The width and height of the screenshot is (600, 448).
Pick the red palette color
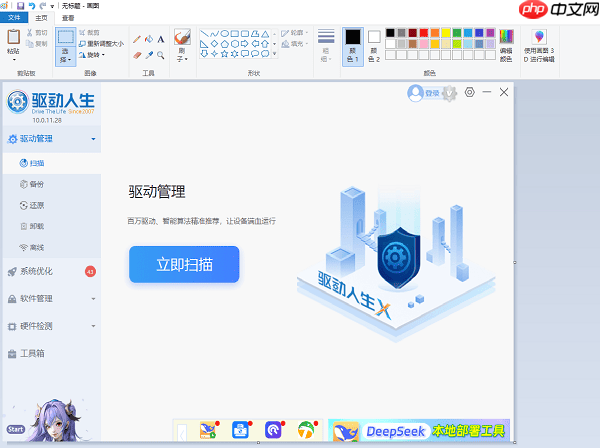point(424,33)
